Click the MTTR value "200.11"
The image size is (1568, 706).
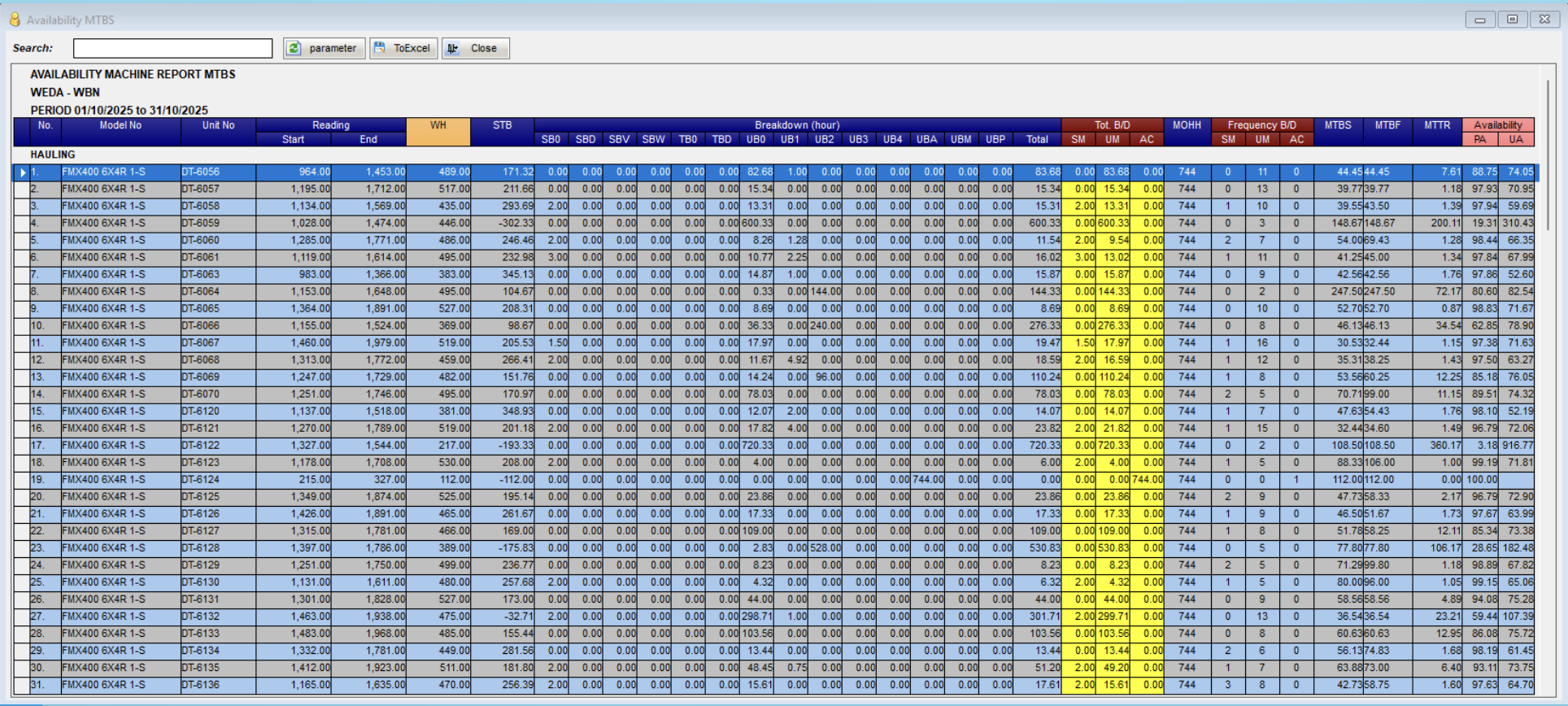[x=1438, y=223]
